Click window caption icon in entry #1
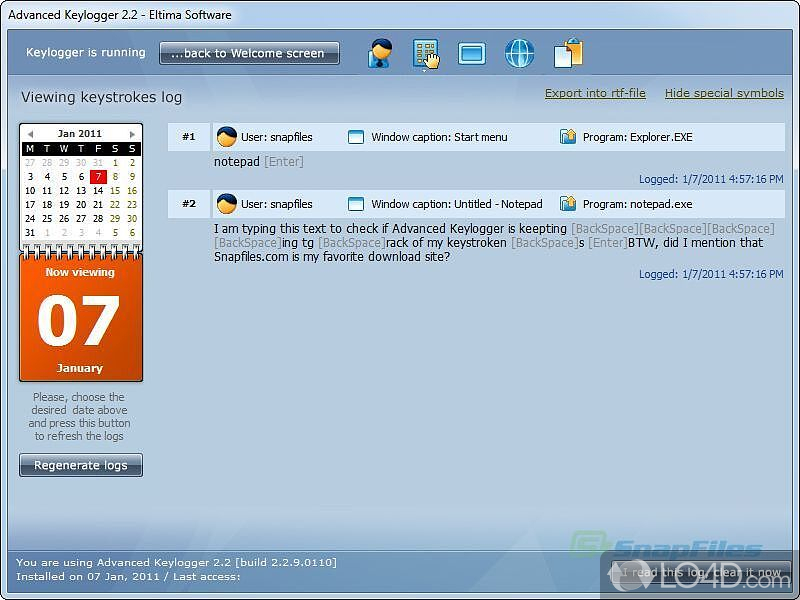The image size is (800, 600). tap(356, 137)
